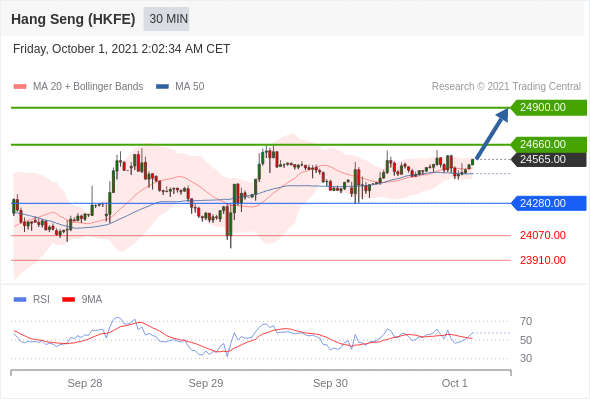590x400 pixels.
Task: Click the Sep 29 date axis label
Action: click(206, 383)
